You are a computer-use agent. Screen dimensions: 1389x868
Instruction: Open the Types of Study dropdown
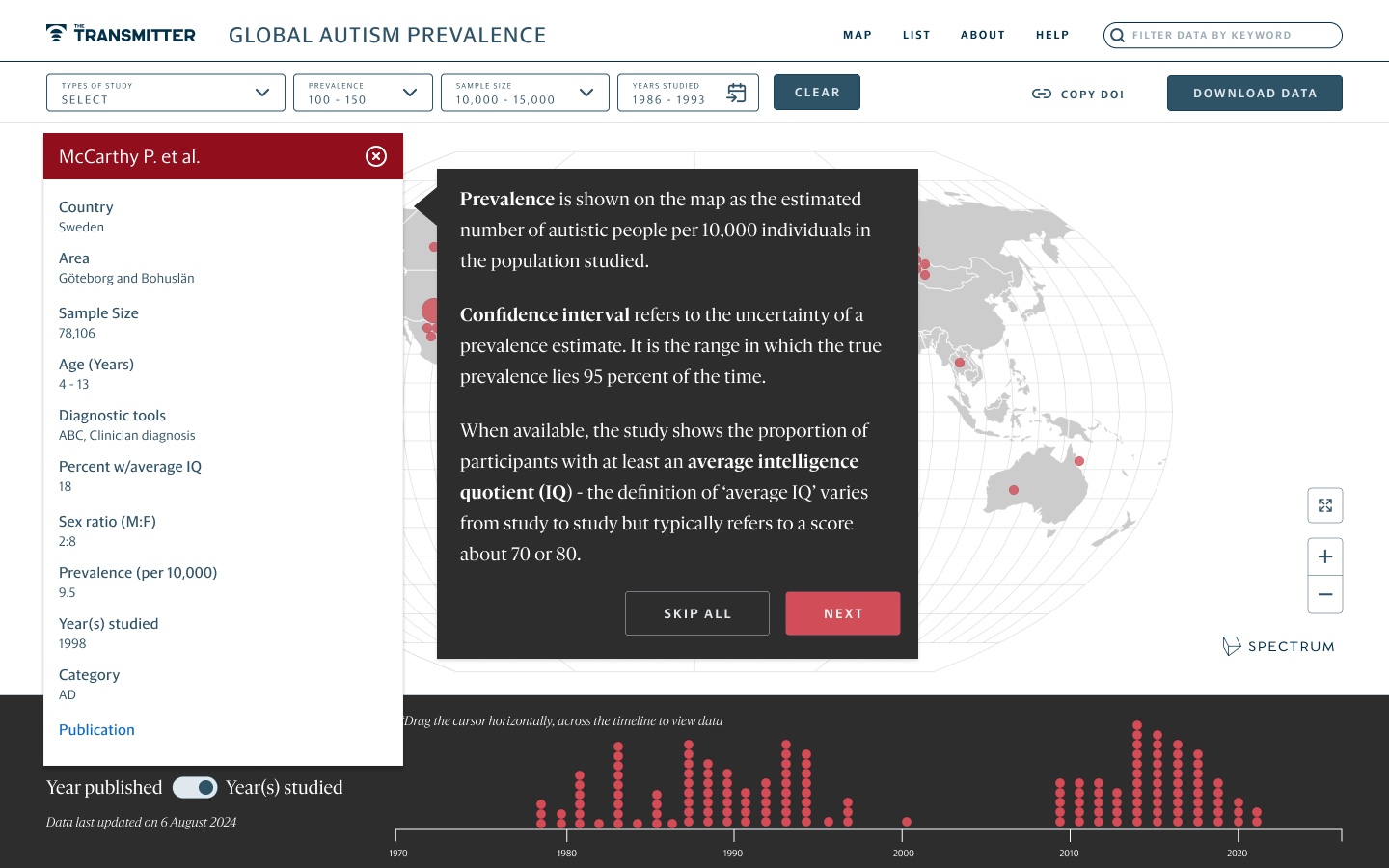(166, 93)
